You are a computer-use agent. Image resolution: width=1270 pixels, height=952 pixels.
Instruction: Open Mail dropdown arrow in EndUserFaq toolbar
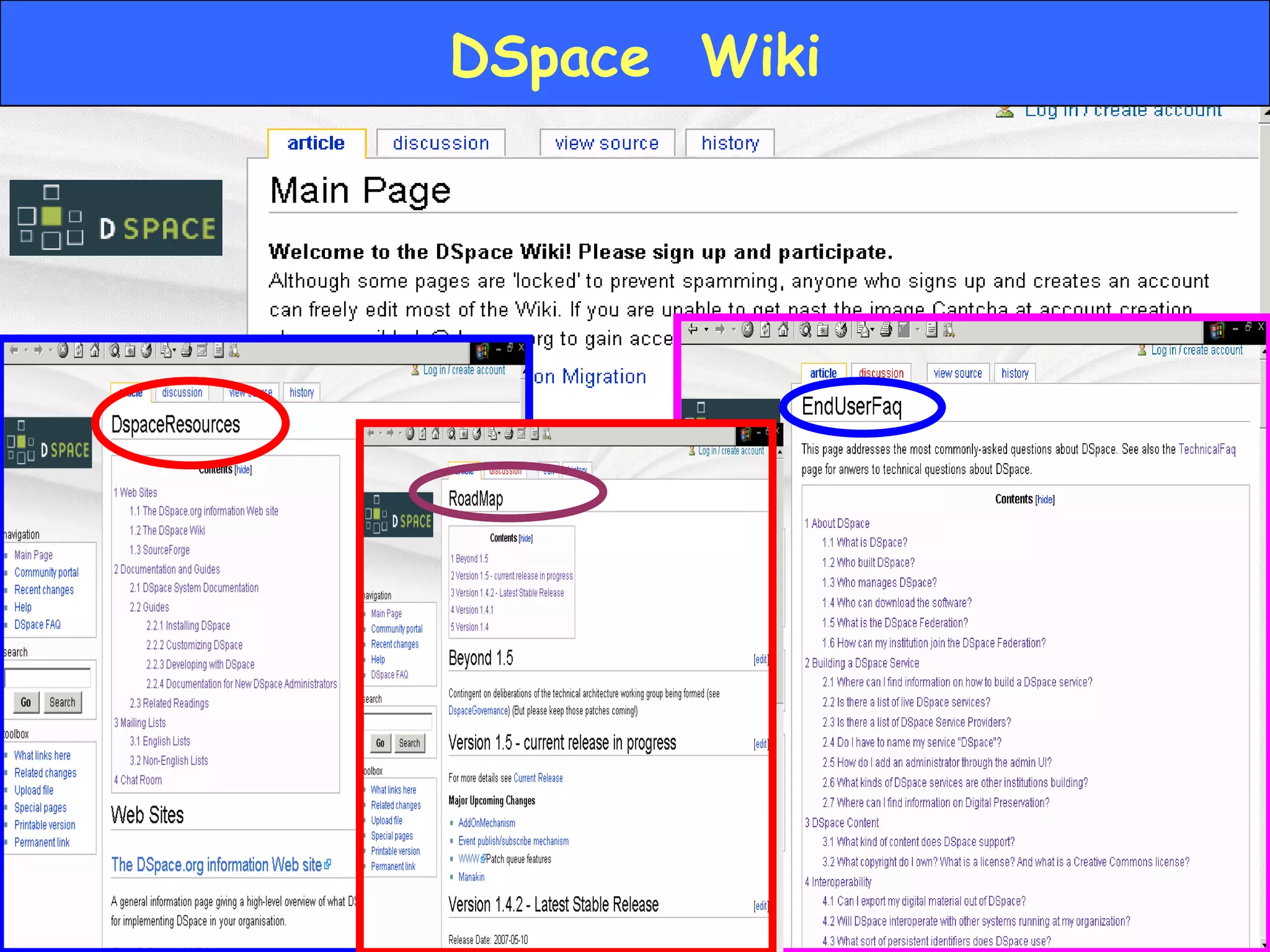click(x=873, y=330)
